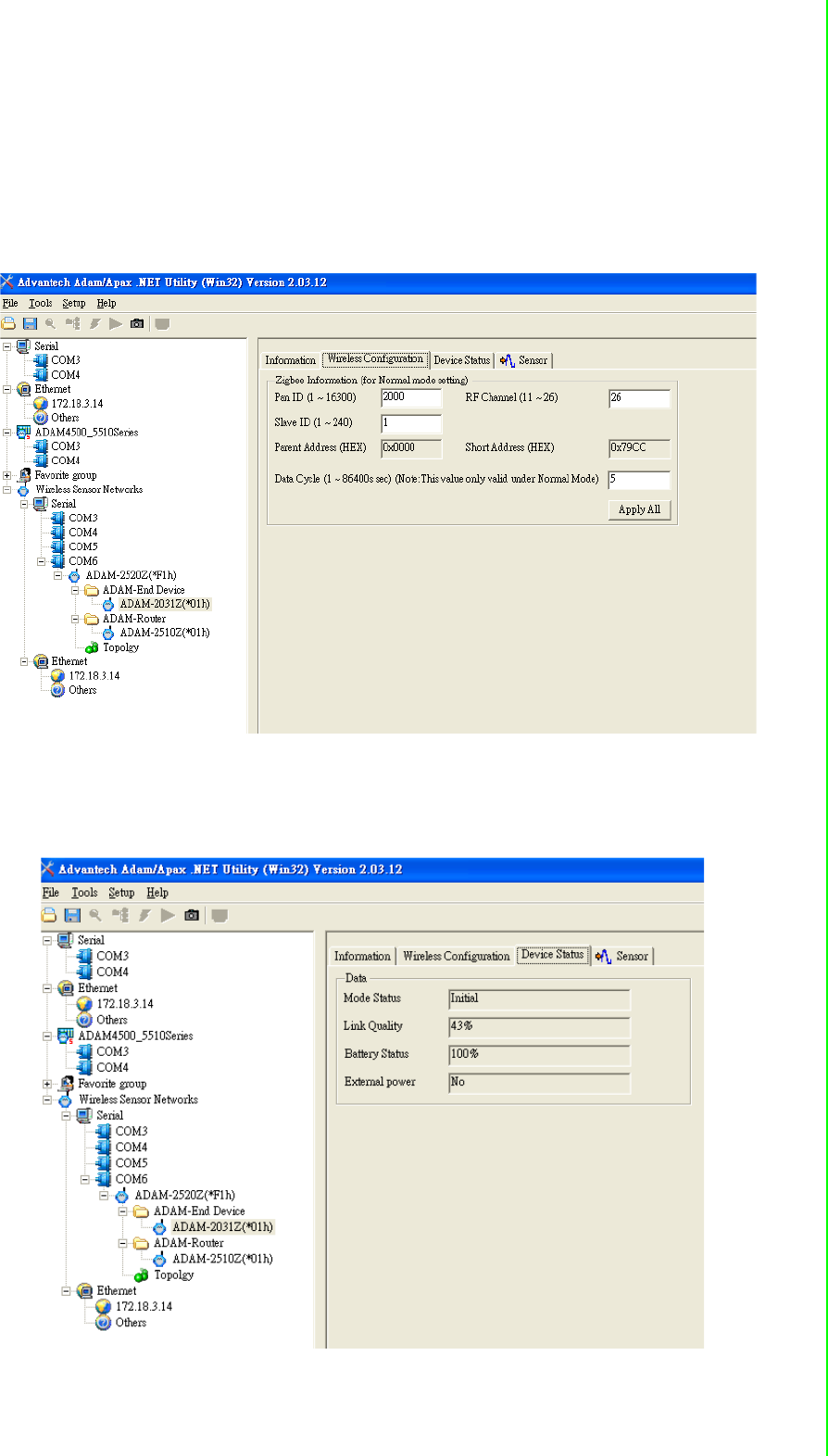This screenshot has width=828, height=1456.
Task: Click the Link Quality field showing 43%
Action: coord(539,1027)
